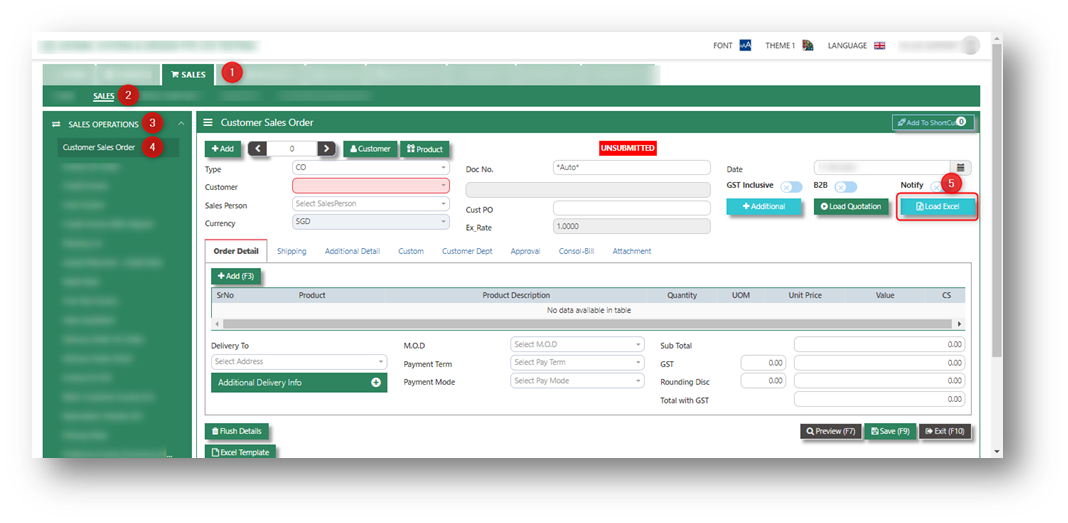Click Add To ShortCut button

pyautogui.click(x=933, y=123)
